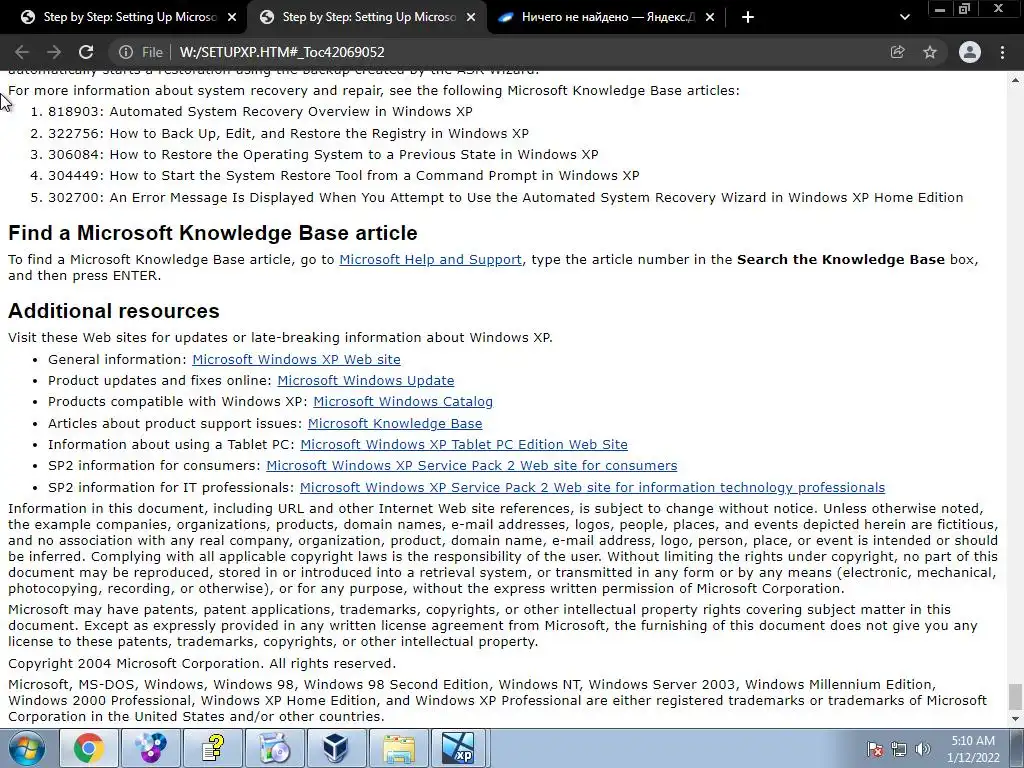Open Microsoft Windows XP Web site link
This screenshot has height=768, width=1024.
click(x=296, y=359)
